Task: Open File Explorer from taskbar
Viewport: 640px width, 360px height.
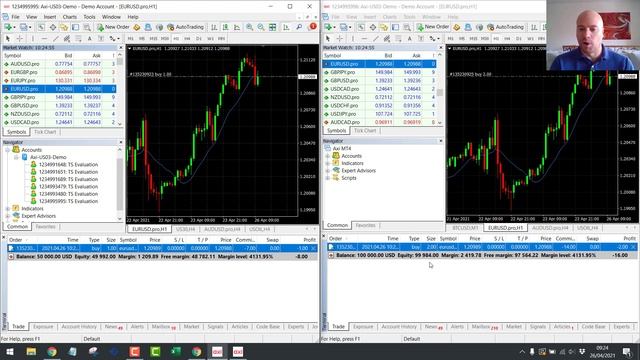Action: [31, 351]
